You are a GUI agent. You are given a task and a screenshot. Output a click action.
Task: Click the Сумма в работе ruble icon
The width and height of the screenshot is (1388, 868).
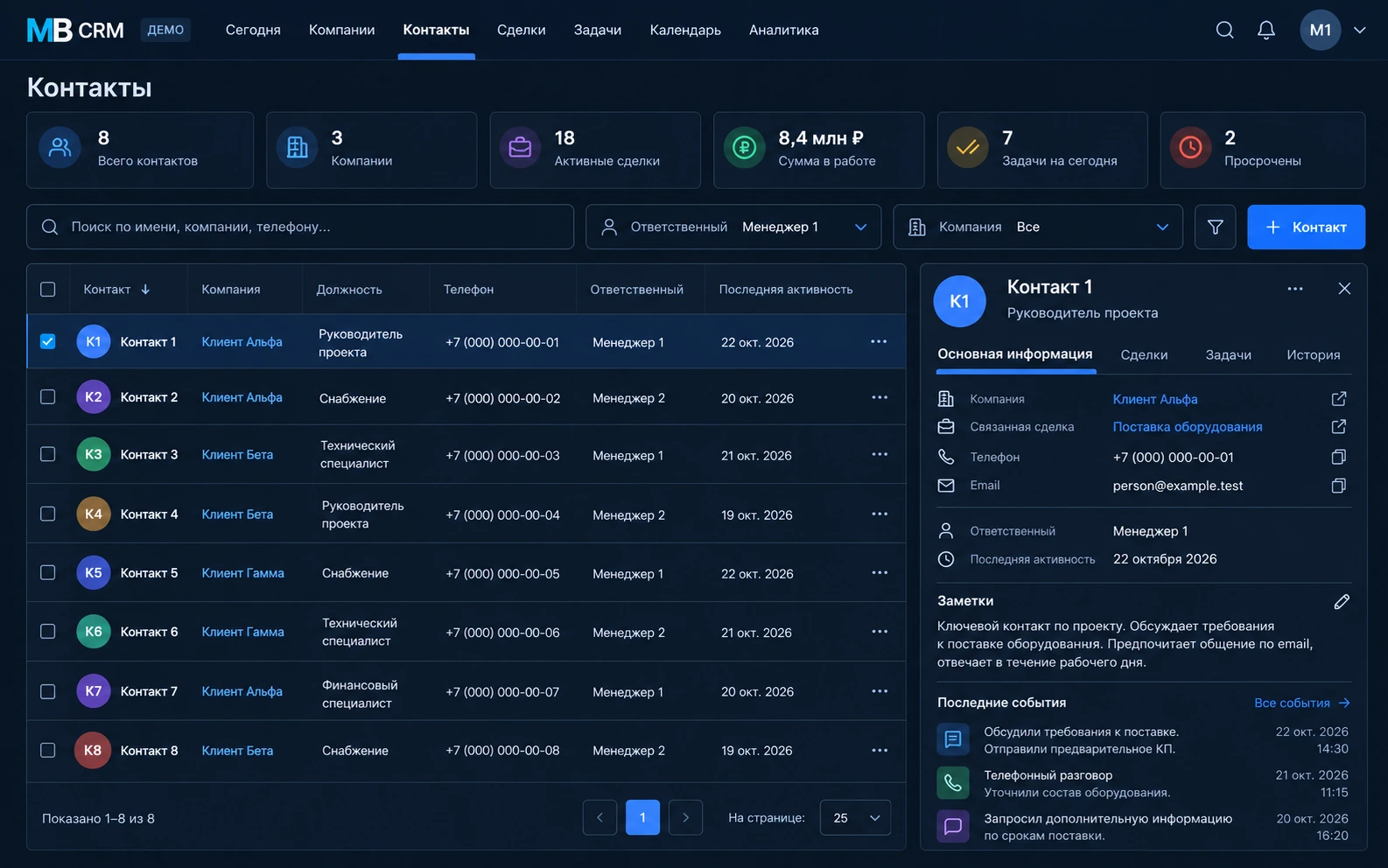pyautogui.click(x=744, y=147)
